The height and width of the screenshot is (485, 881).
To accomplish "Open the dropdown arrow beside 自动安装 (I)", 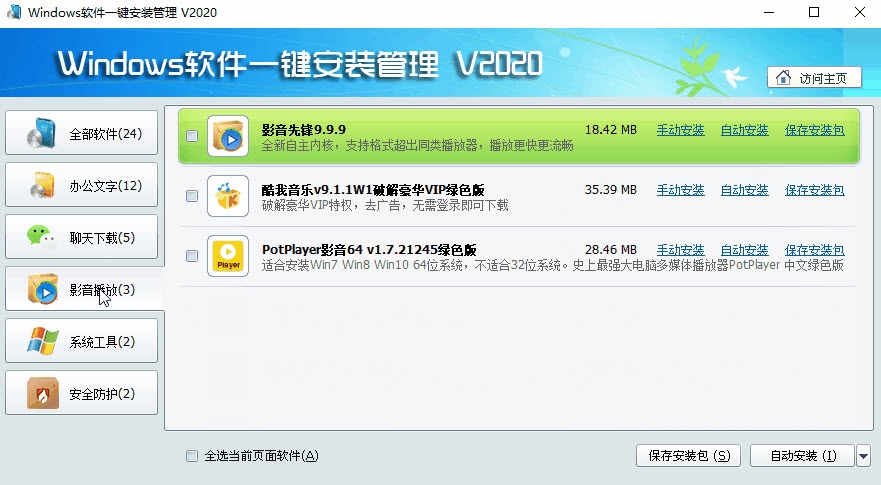I will (x=864, y=456).
